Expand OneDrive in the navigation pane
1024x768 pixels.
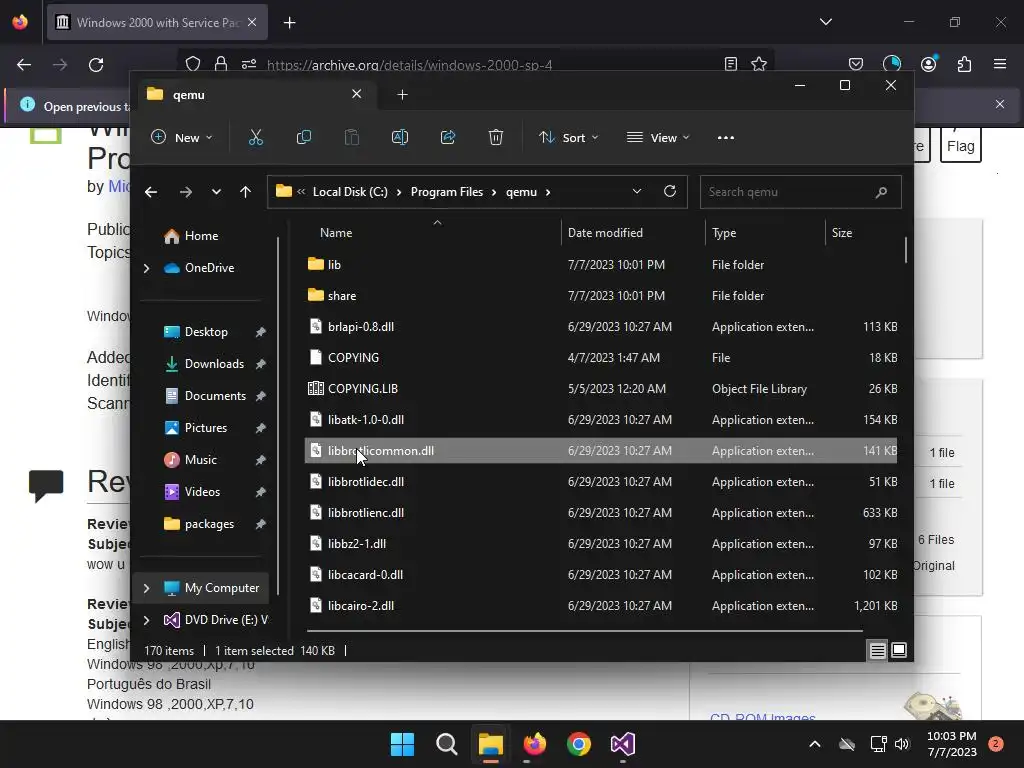click(x=146, y=268)
